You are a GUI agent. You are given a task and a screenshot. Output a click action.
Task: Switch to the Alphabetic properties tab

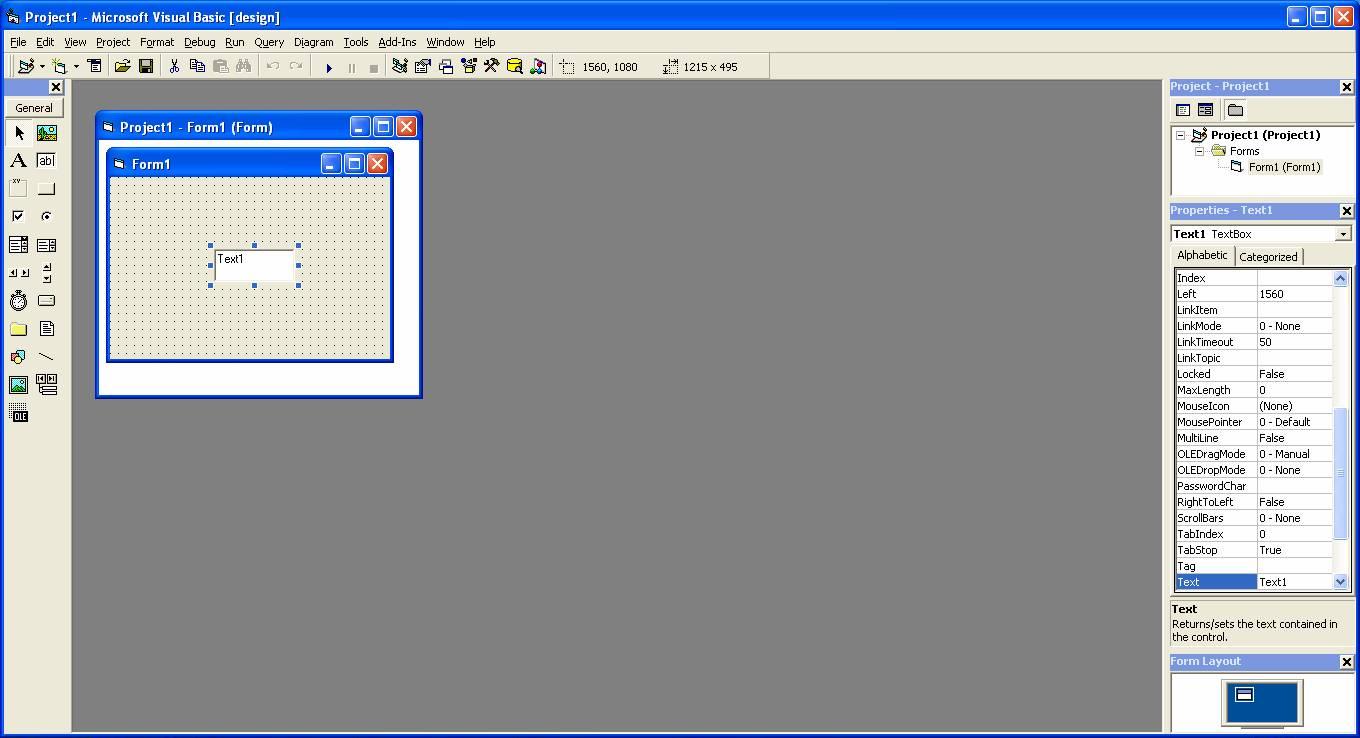pyautogui.click(x=1202, y=255)
